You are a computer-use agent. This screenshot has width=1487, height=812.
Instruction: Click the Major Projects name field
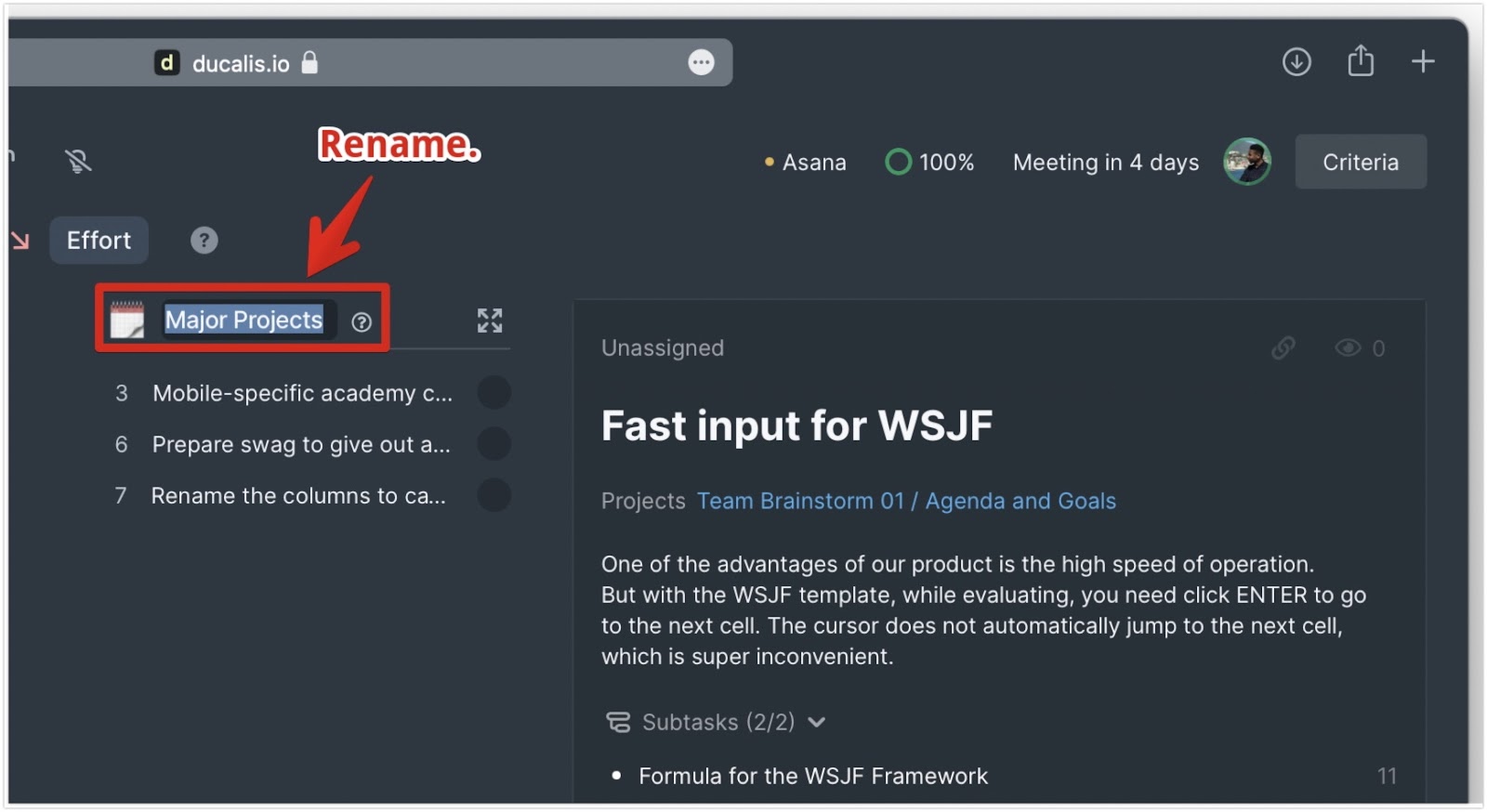tap(244, 321)
